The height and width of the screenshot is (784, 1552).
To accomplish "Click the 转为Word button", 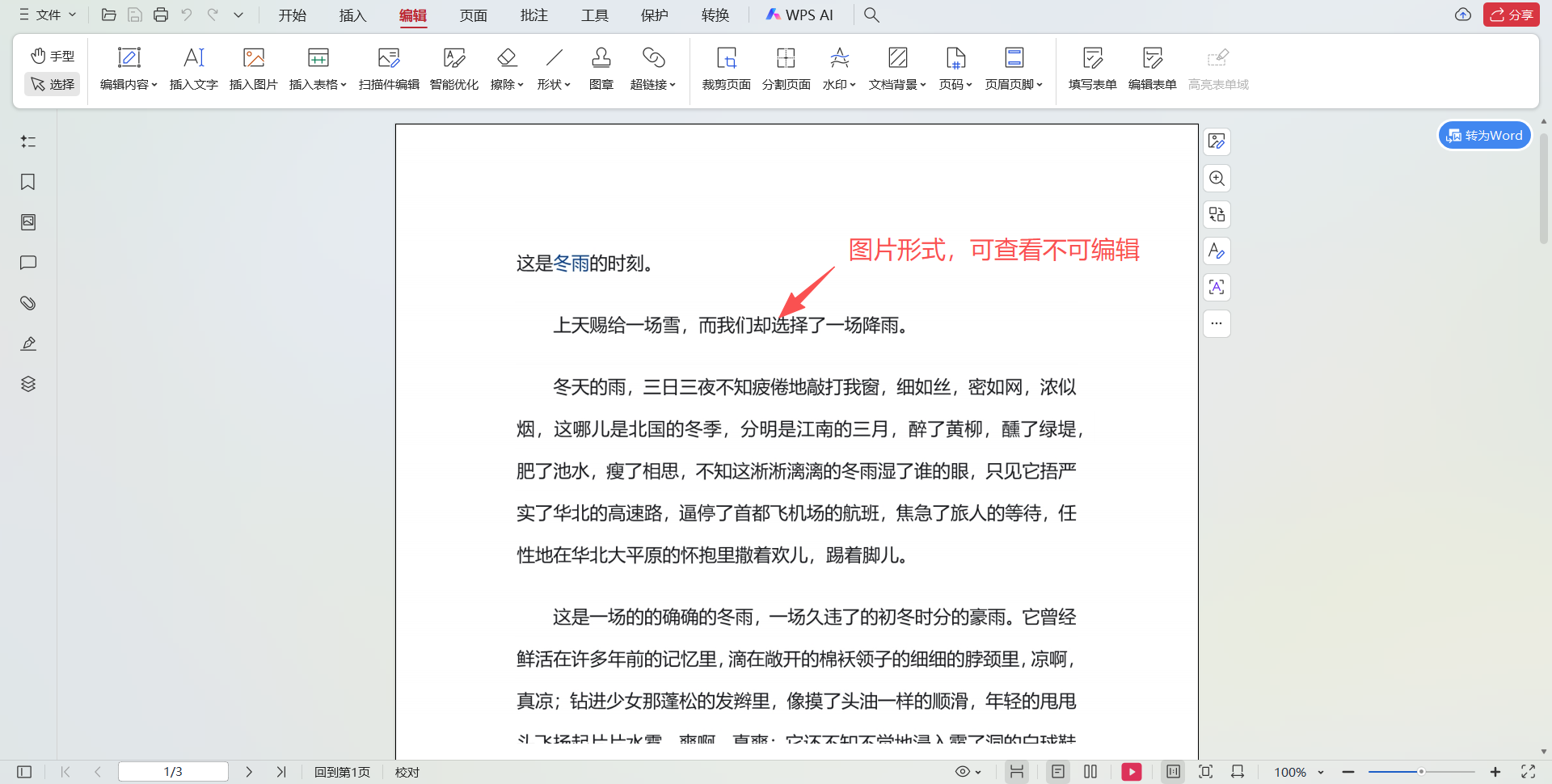I will pos(1483,135).
